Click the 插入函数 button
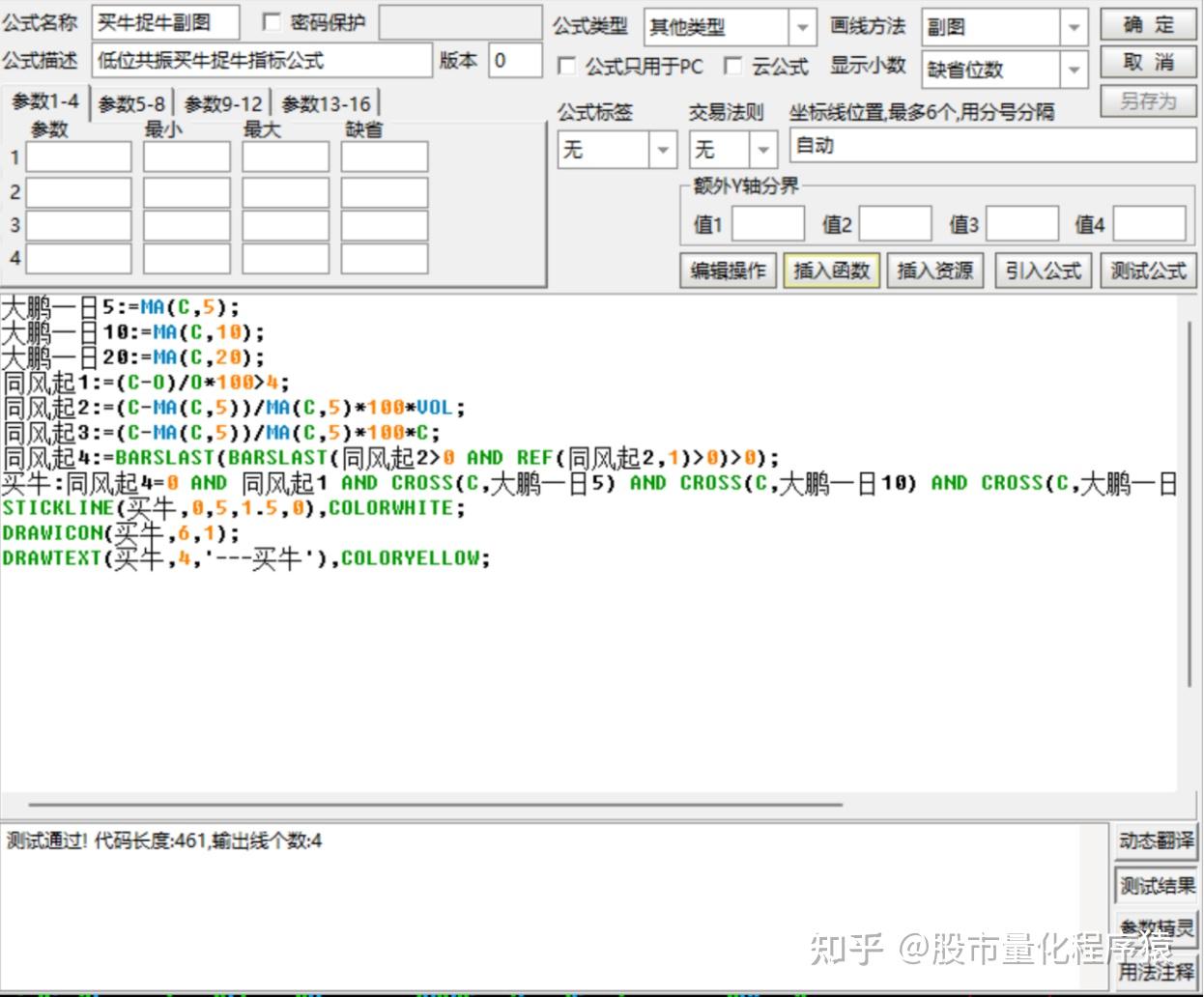 coord(832,271)
